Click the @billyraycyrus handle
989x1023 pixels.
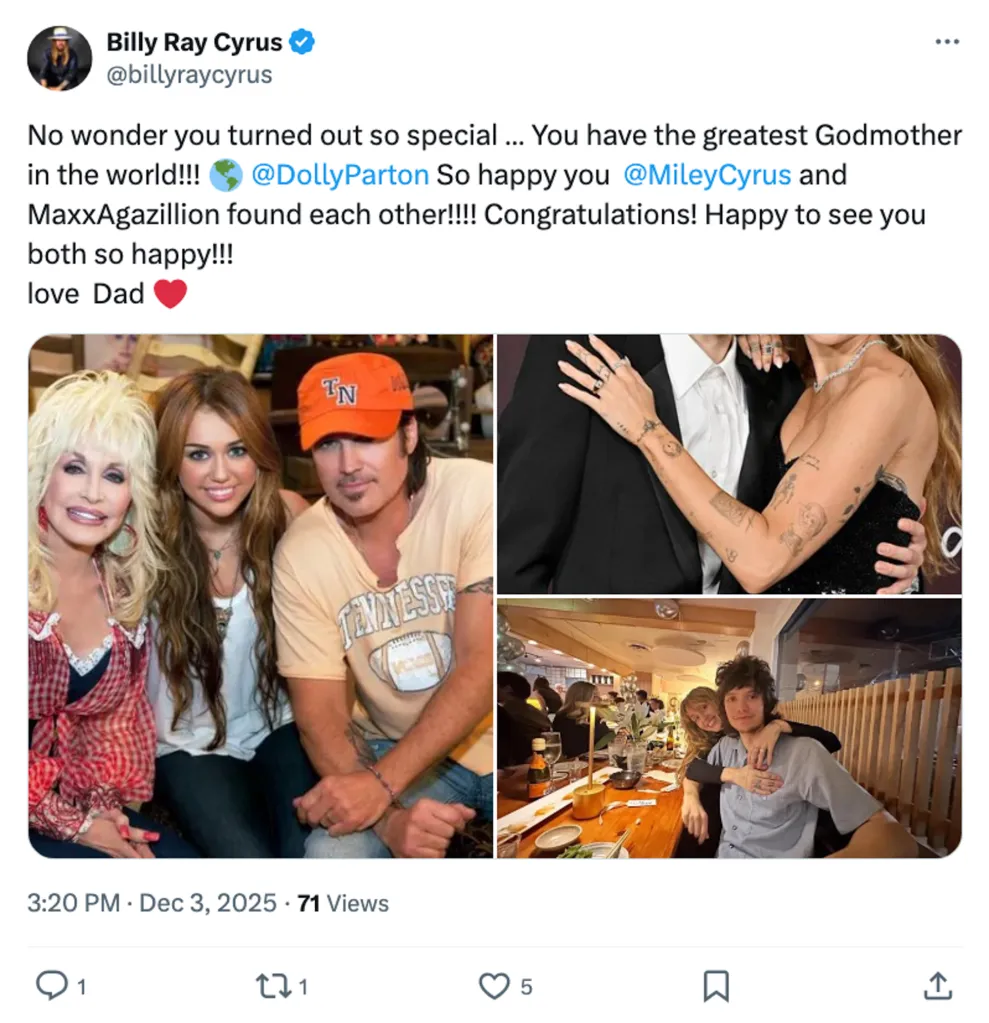pyautogui.click(x=191, y=73)
